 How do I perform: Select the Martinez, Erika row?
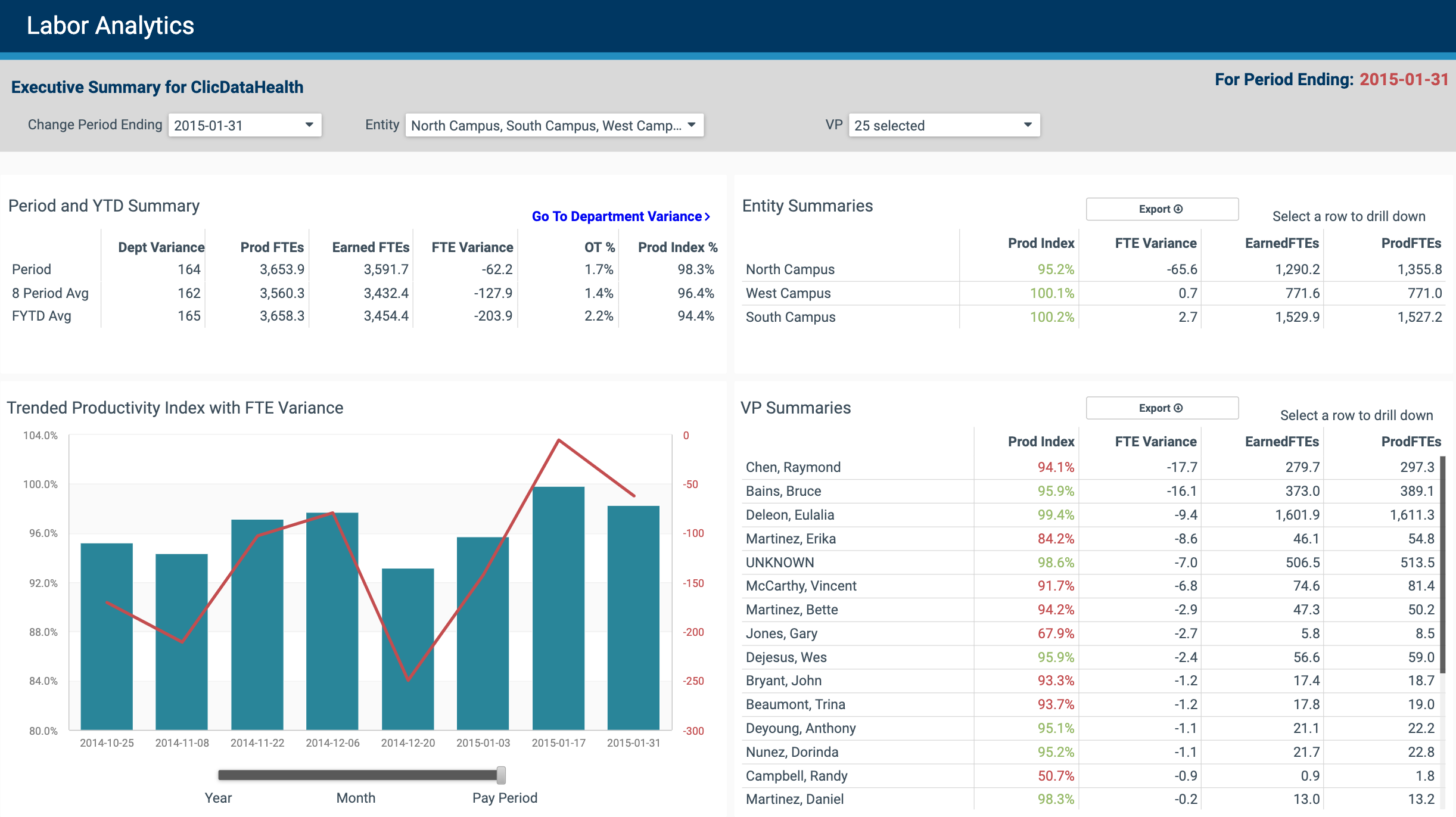tap(1090, 539)
